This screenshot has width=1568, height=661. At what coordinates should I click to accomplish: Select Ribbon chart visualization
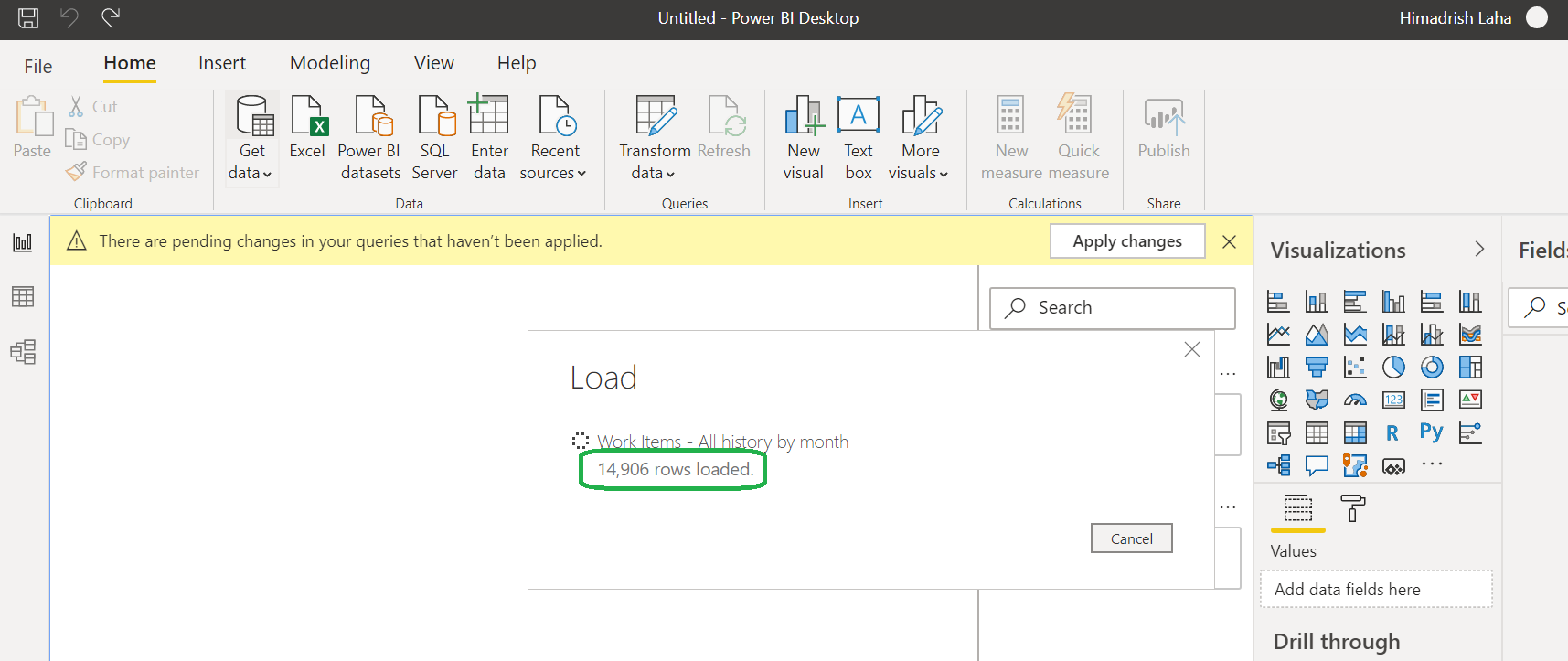point(1470,335)
